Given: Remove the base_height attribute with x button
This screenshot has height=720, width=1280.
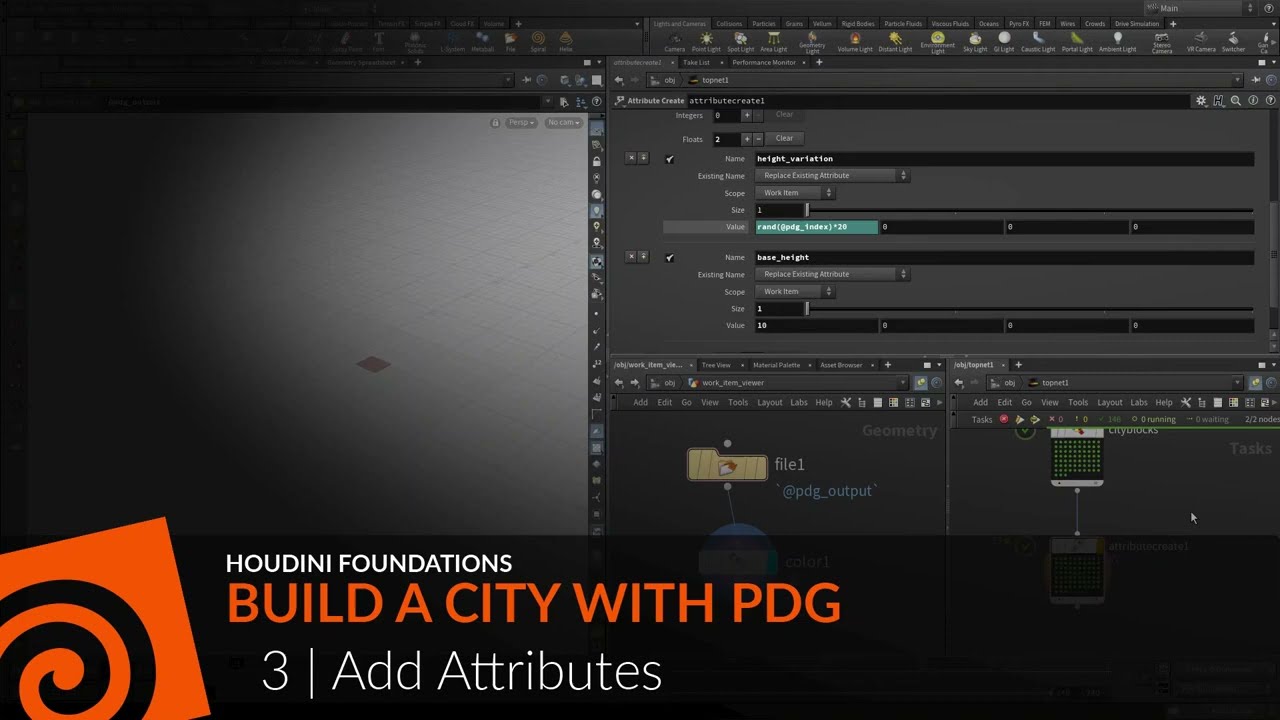Looking at the screenshot, I should [631, 257].
